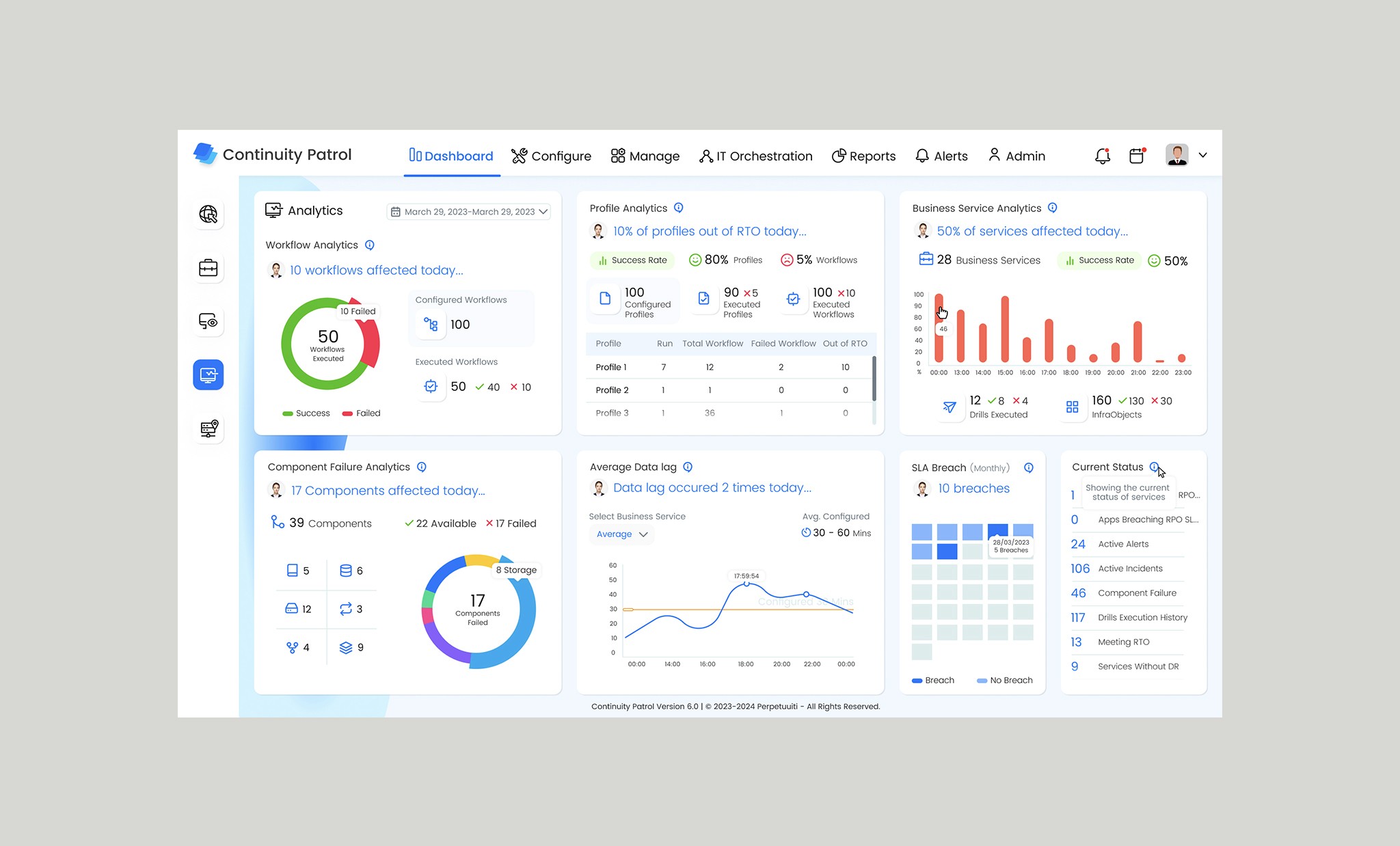
Task: Open the Admin menu
Action: [1017, 156]
